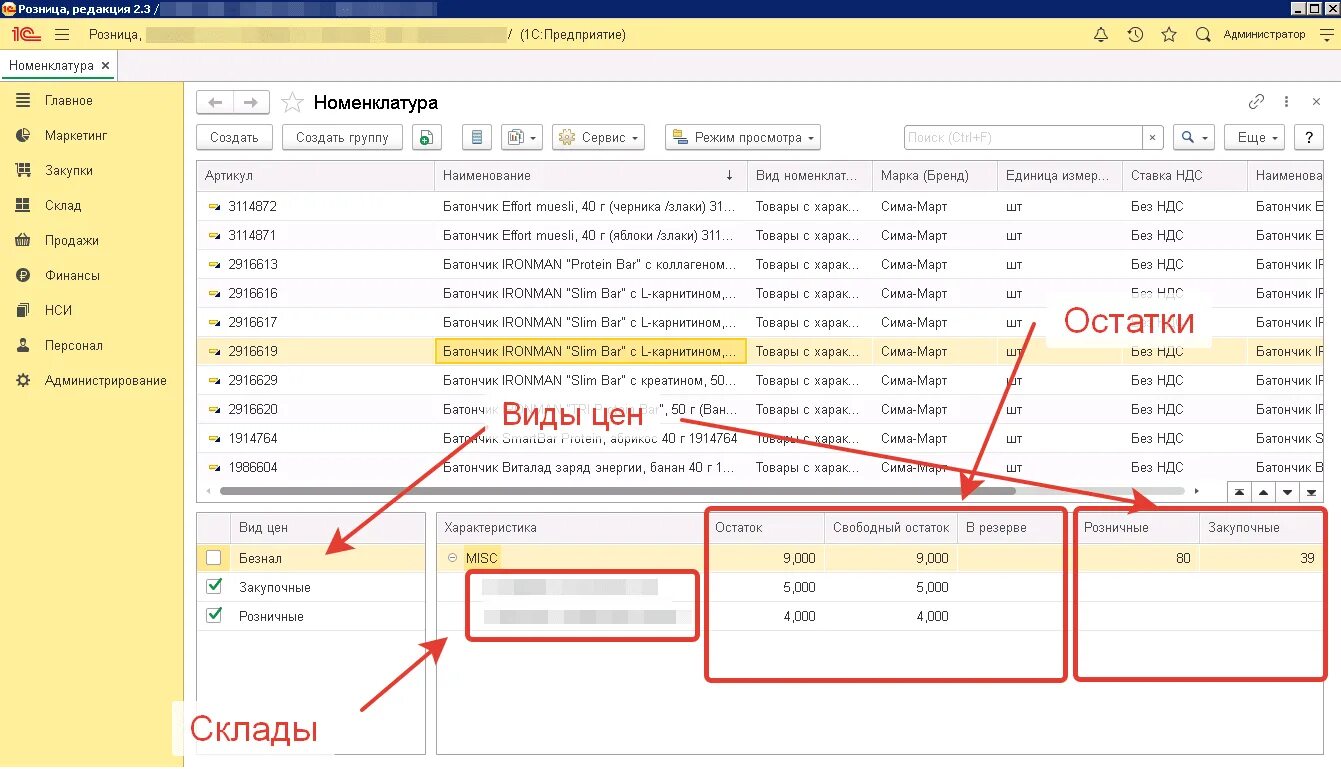Image resolution: width=1341 pixels, height=769 pixels.
Task: Open the search magnifier dropdown
Action: pyautogui.click(x=1193, y=137)
